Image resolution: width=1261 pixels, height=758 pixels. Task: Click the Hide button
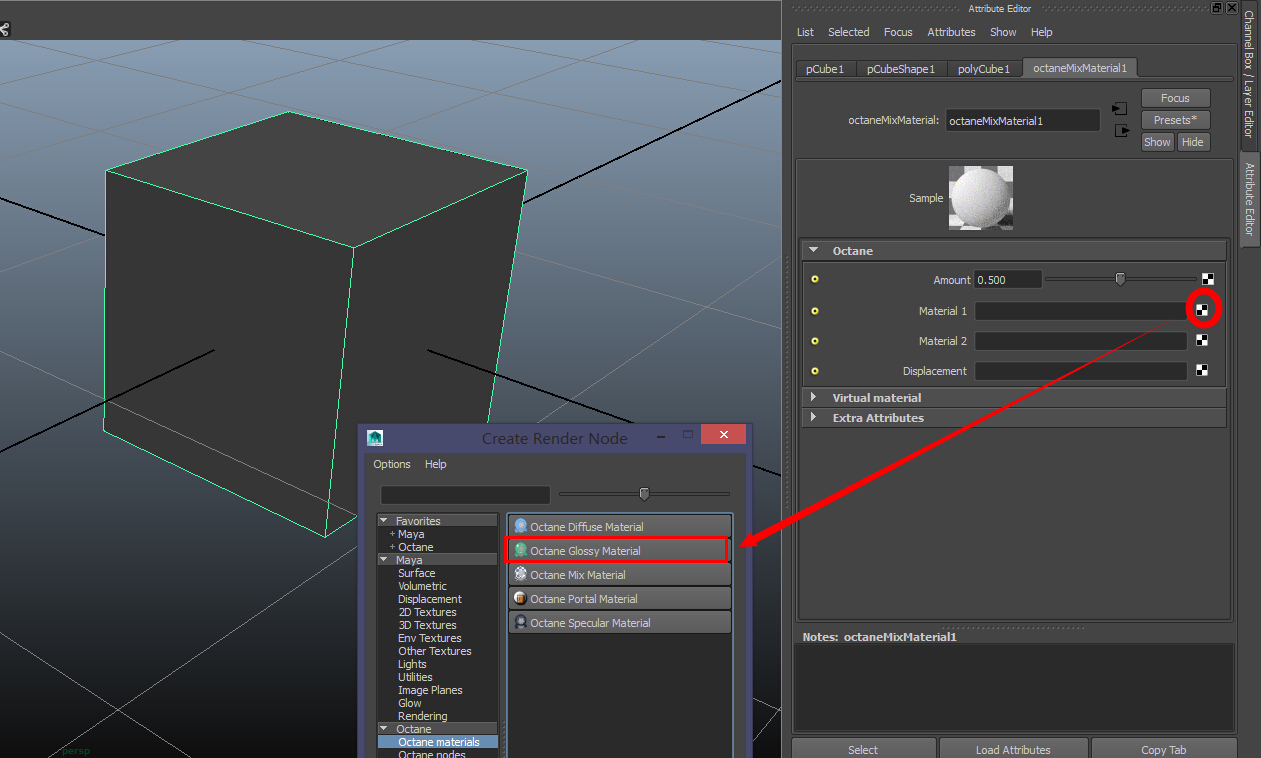coord(1192,142)
